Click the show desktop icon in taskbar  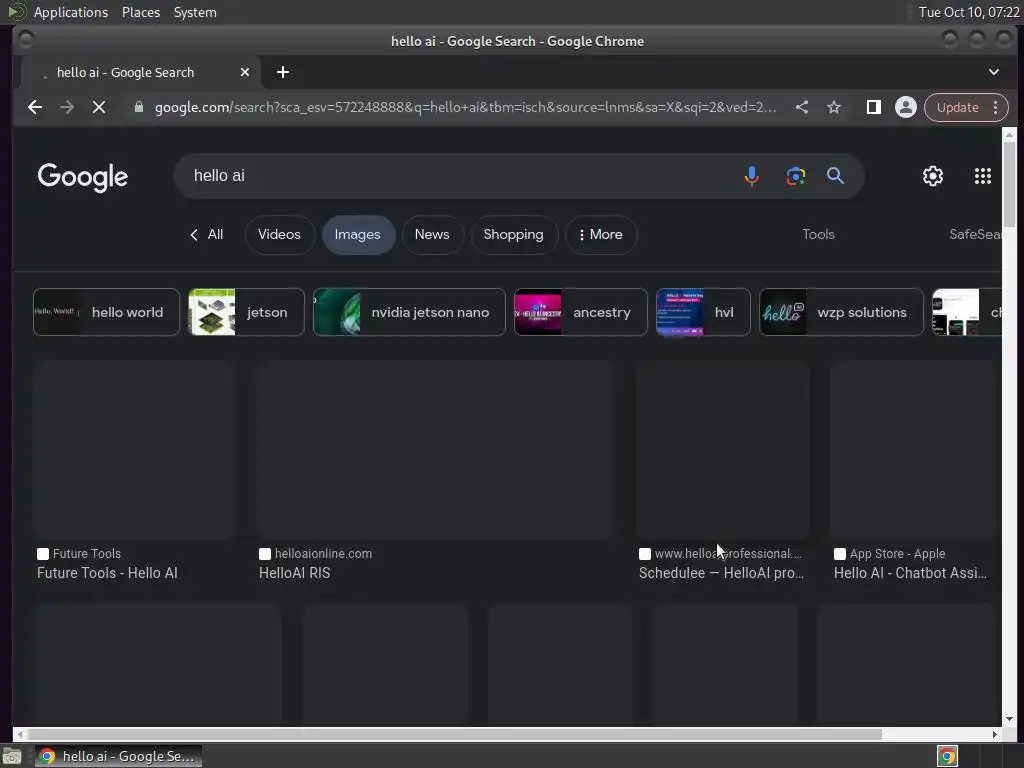[x=12, y=757]
